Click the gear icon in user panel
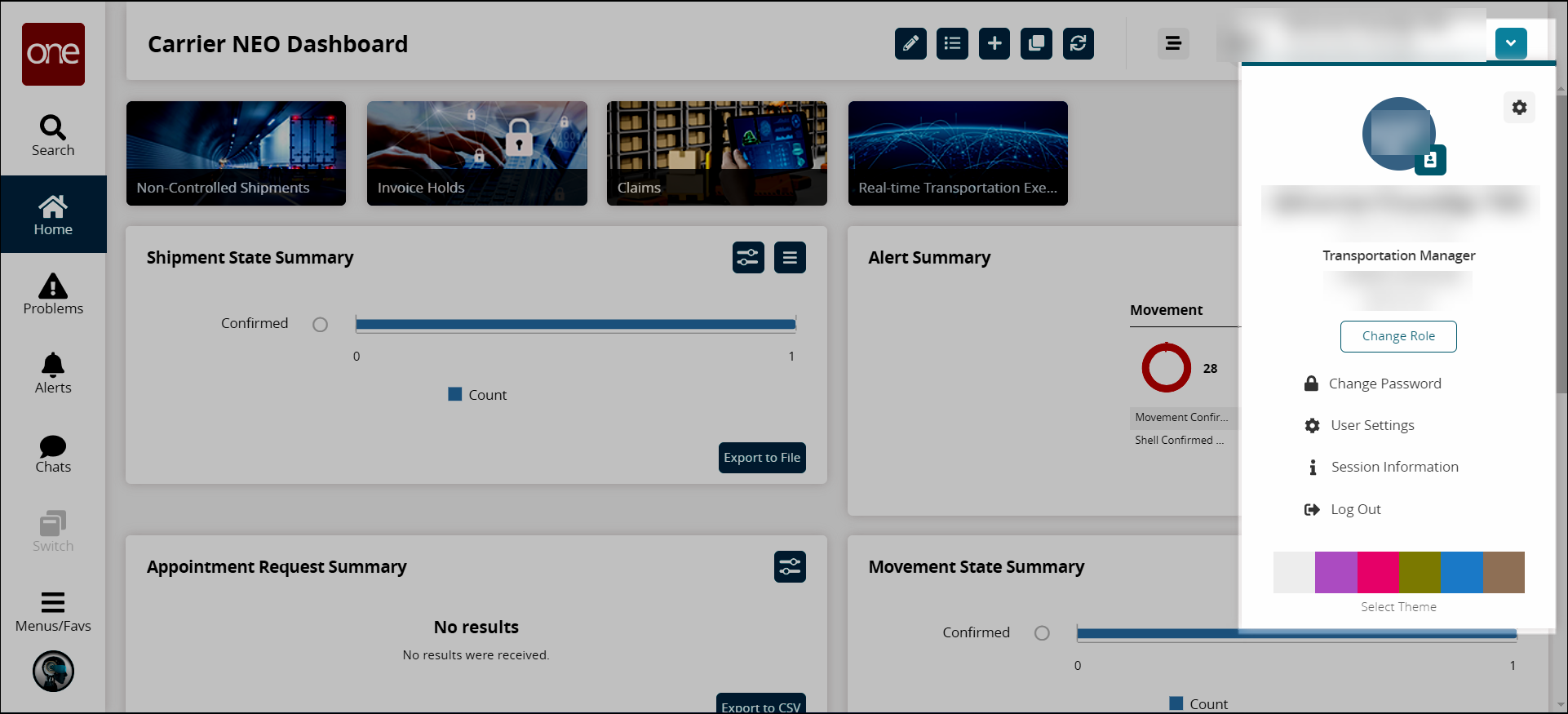Screen dimensions: 1568x714 point(1519,108)
